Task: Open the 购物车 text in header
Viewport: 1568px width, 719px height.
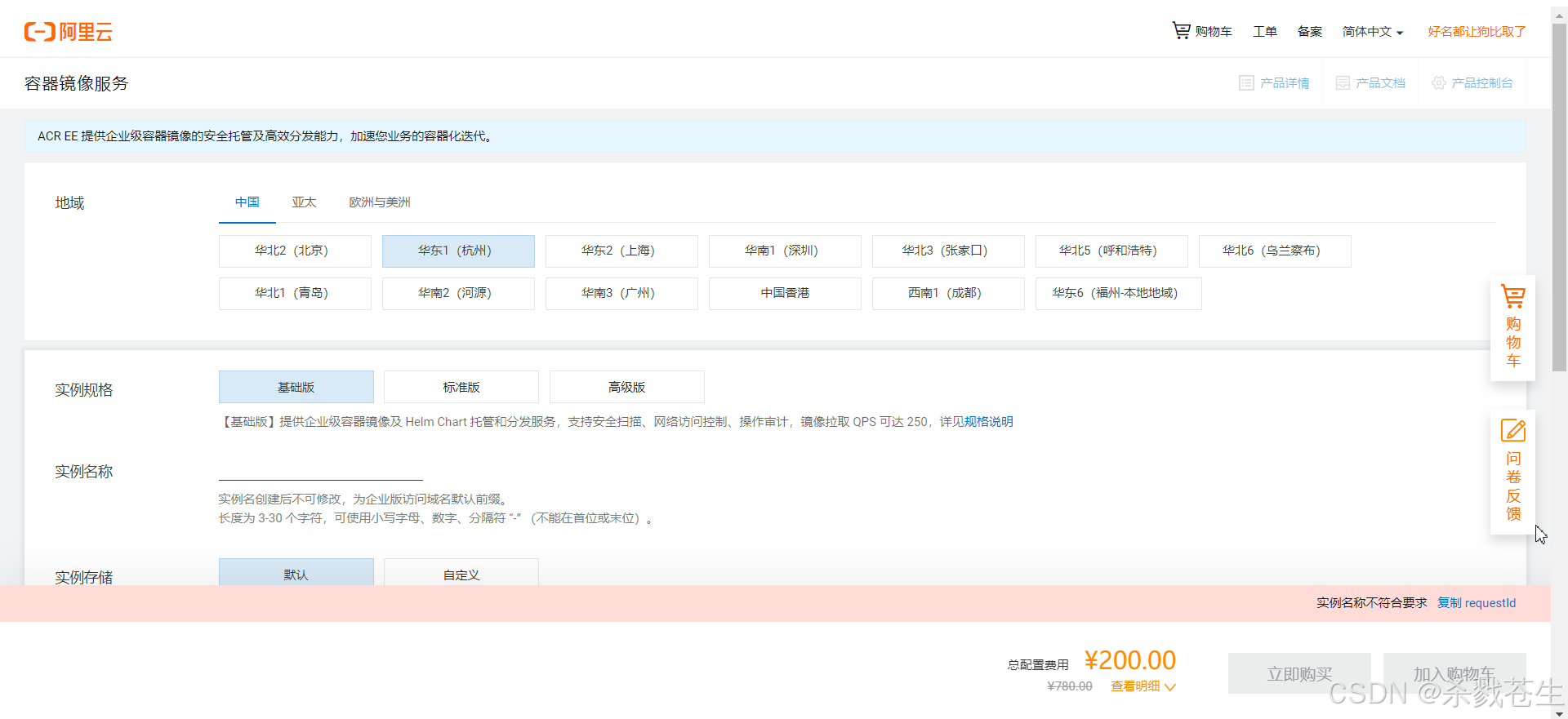Action: pos(1214,32)
